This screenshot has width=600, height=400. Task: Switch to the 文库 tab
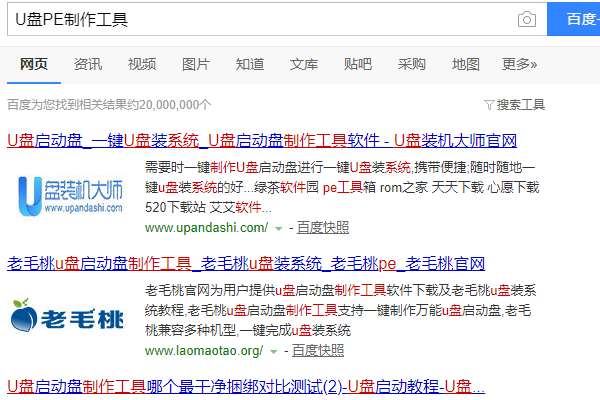tap(303, 64)
